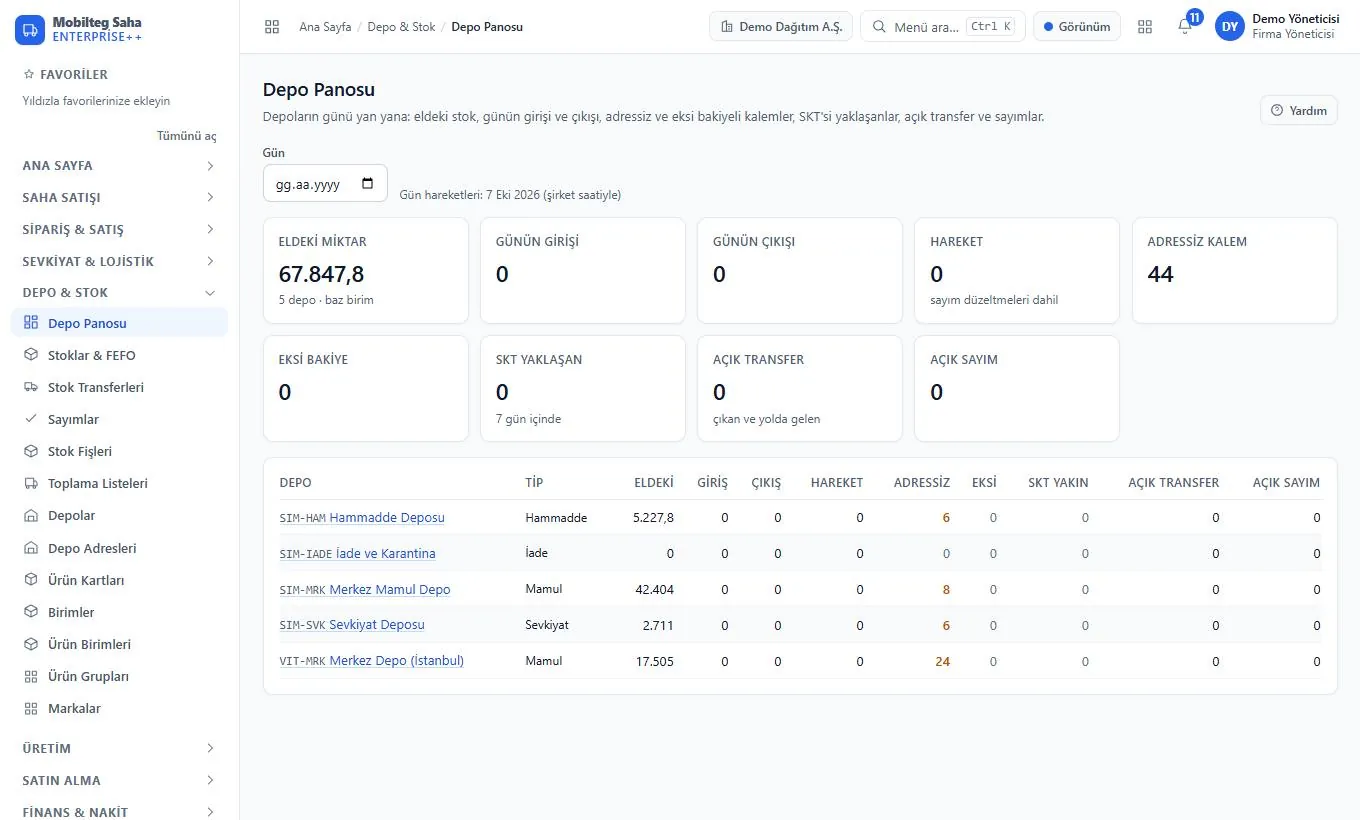
Task: Click the Depo Adresleri warehouse icon
Action: click(x=30, y=548)
